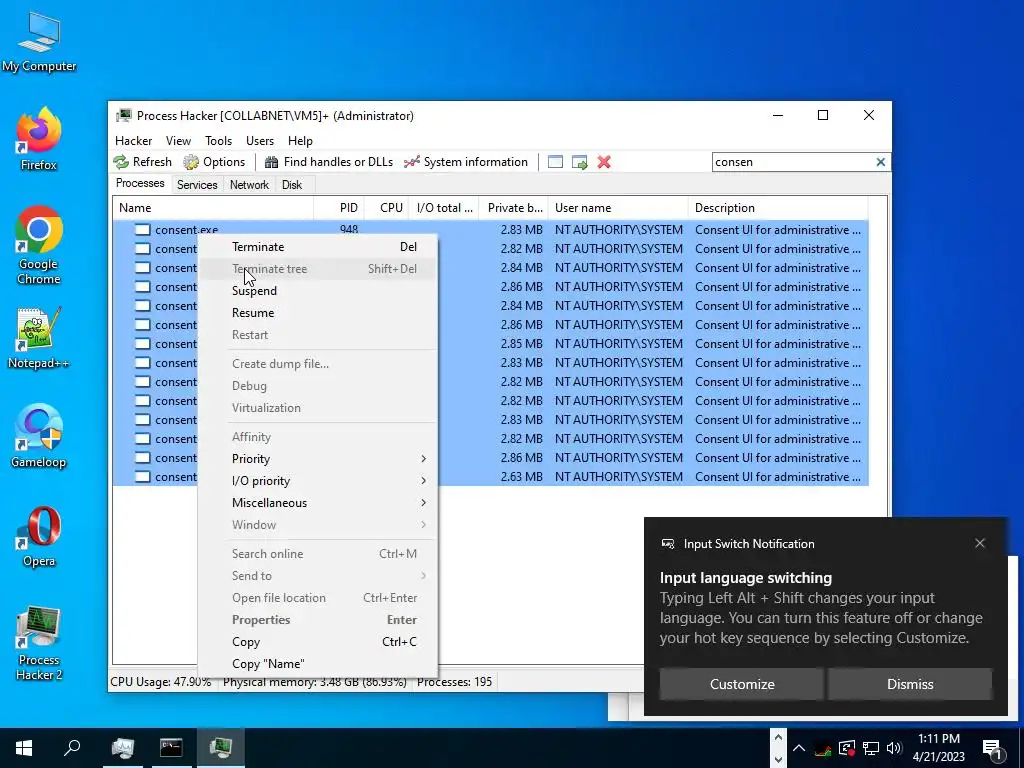This screenshot has height=768, width=1024.
Task: Click the I/O total column header
Action: pos(444,208)
